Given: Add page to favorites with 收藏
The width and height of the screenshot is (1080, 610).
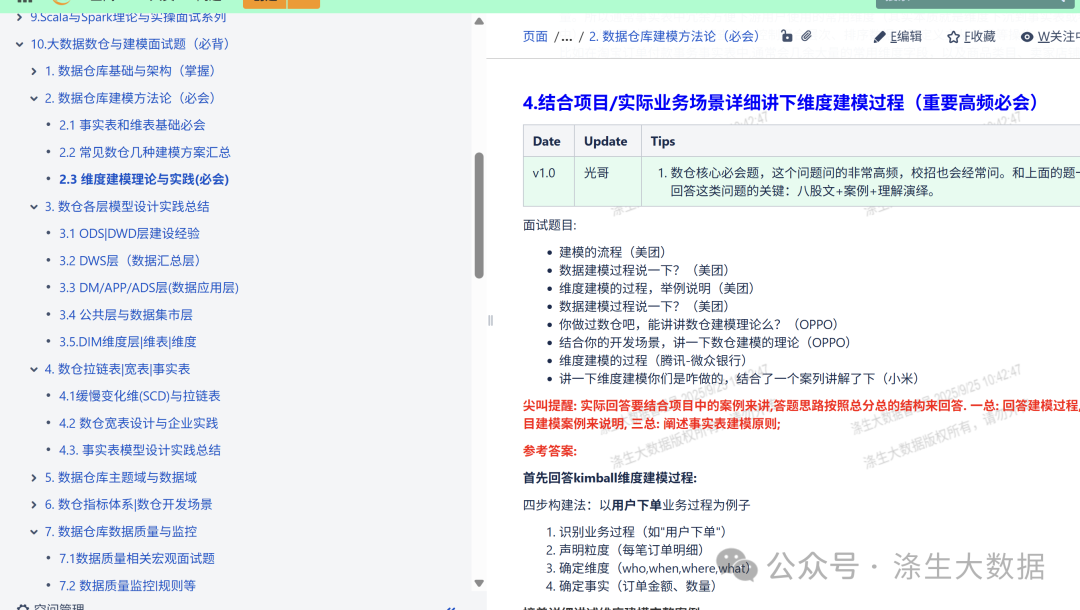Looking at the screenshot, I should tap(971, 36).
